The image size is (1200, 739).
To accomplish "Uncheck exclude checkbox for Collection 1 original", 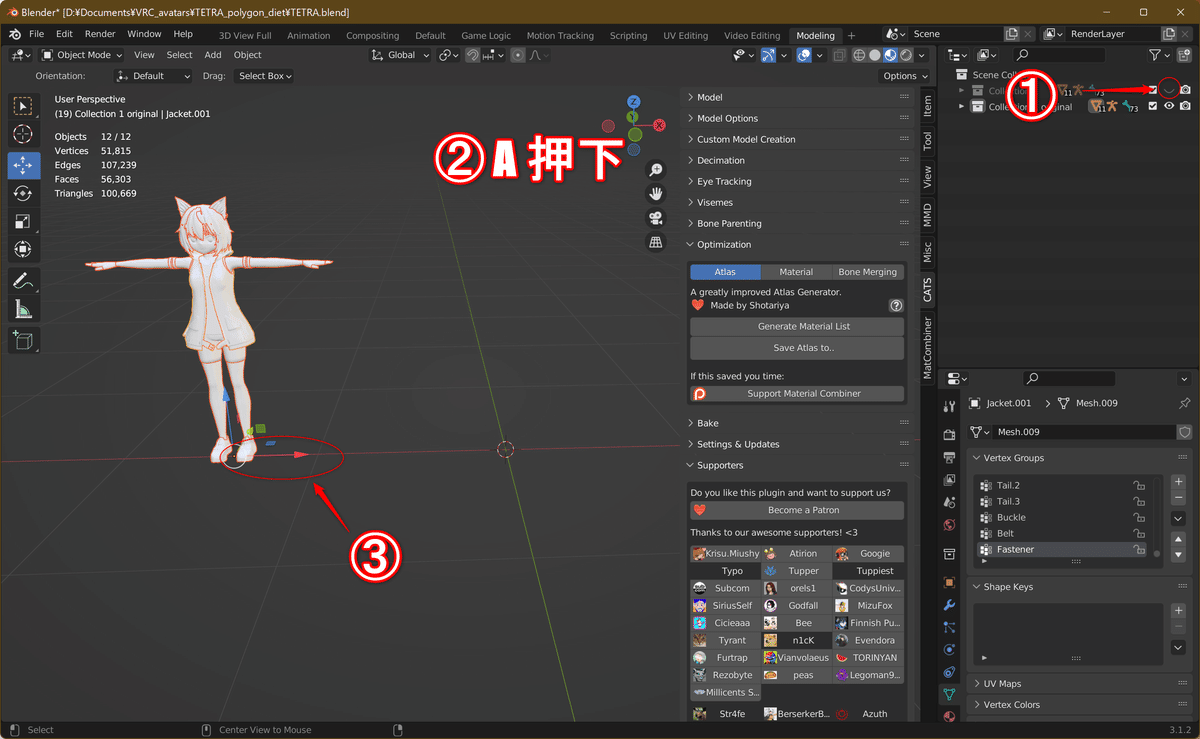I will [1153, 106].
